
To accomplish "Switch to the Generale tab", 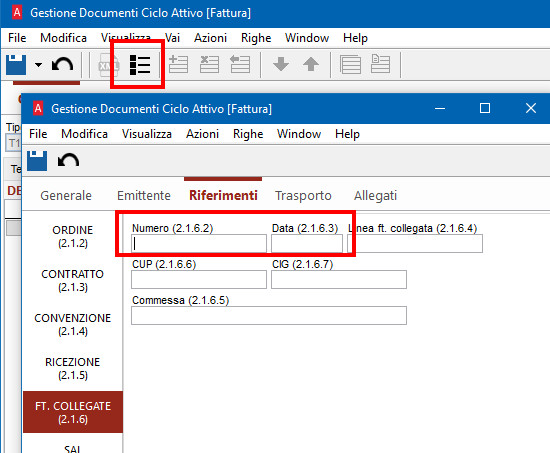I will 66,195.
